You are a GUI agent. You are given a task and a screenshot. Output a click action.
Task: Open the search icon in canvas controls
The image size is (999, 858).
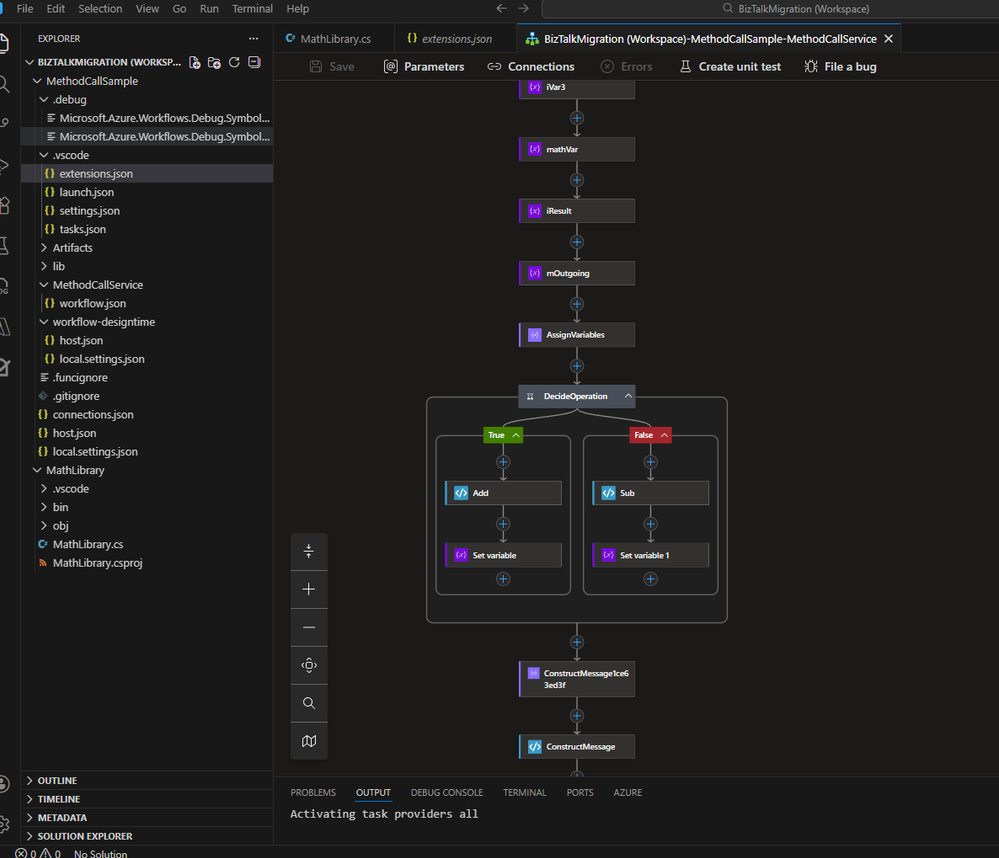(x=309, y=703)
